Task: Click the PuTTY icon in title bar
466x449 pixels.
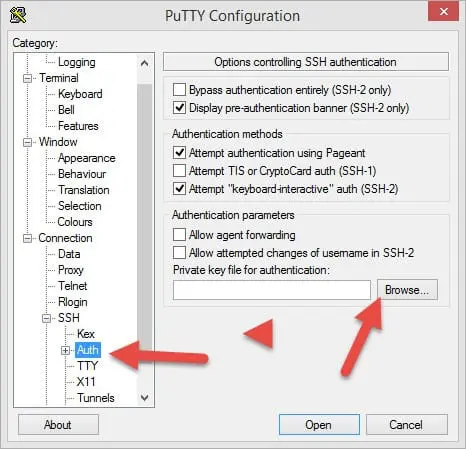Action: click(x=18, y=15)
